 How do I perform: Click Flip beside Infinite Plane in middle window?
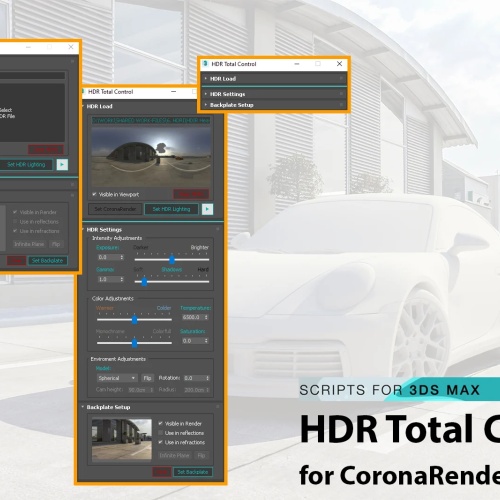pyautogui.click(x=201, y=455)
